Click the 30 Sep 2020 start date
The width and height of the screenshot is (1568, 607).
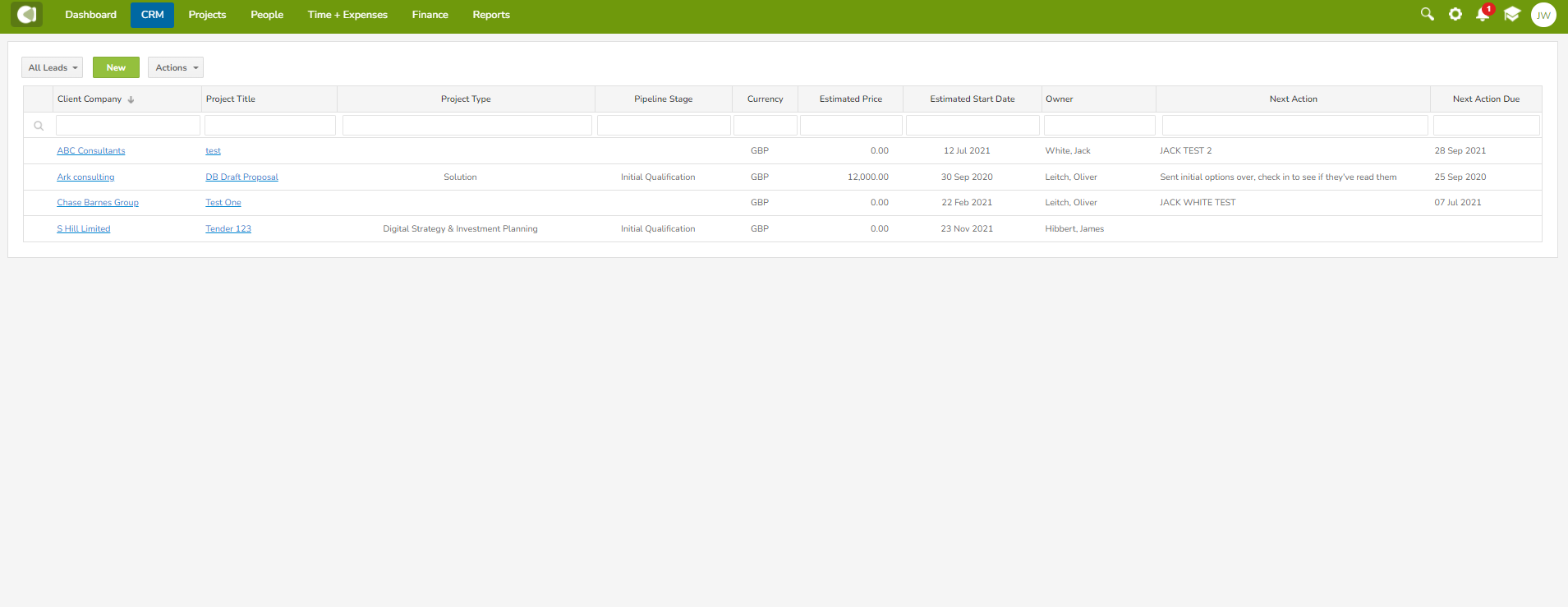967,177
